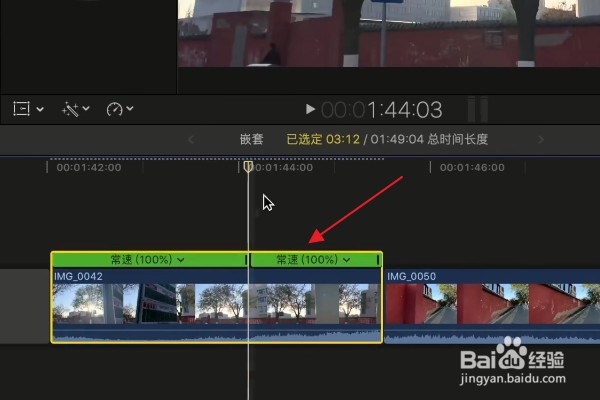Click the first speed segment retime handle
600x400 pixels.
coord(246,260)
